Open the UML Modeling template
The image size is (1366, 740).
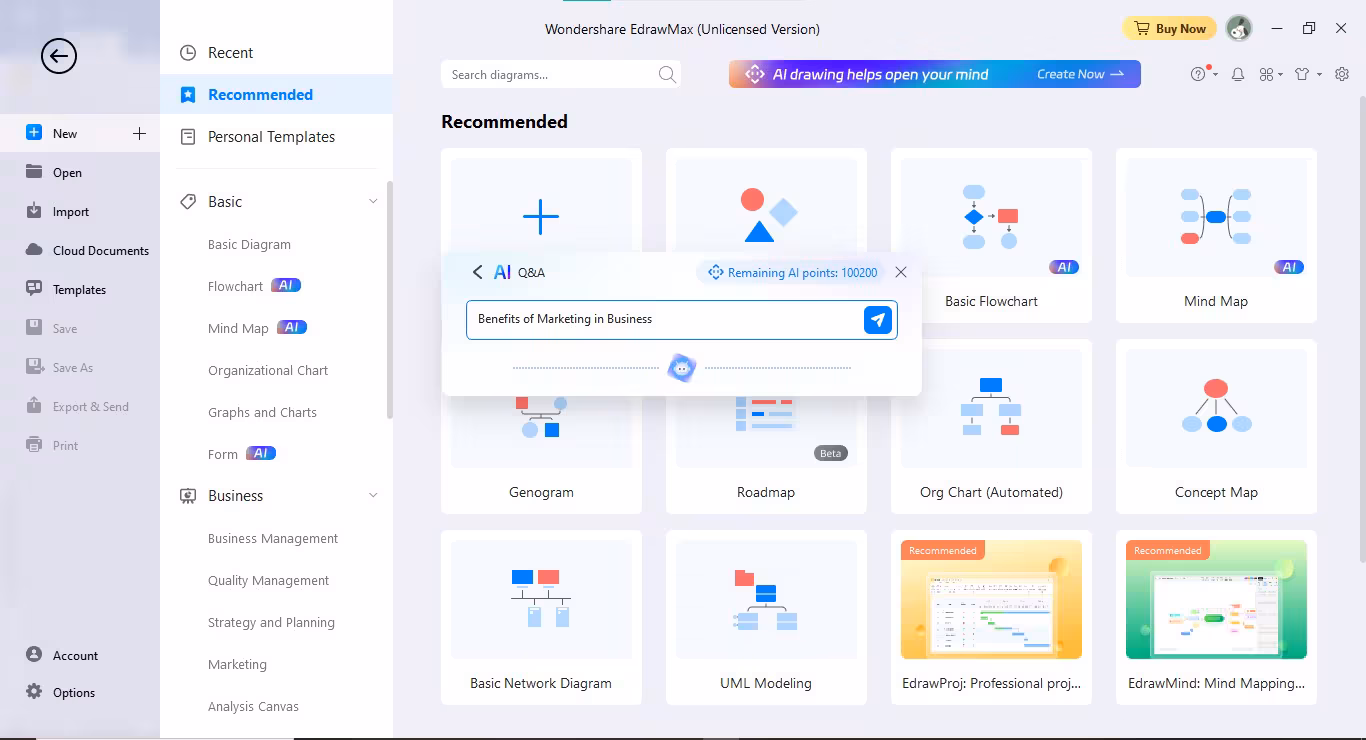pos(766,618)
